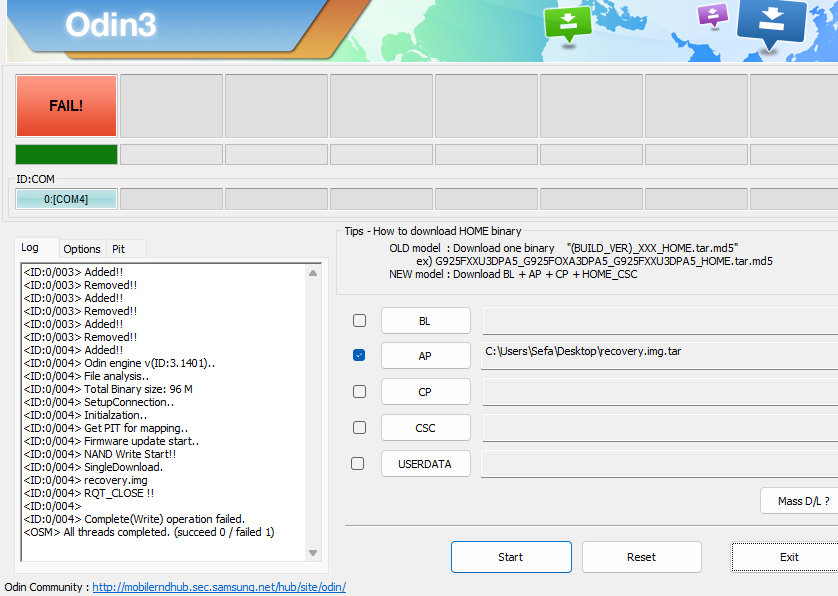The height and width of the screenshot is (596, 838).
Task: Click the 'SetupConnection..' log line
Action: coord(99,402)
